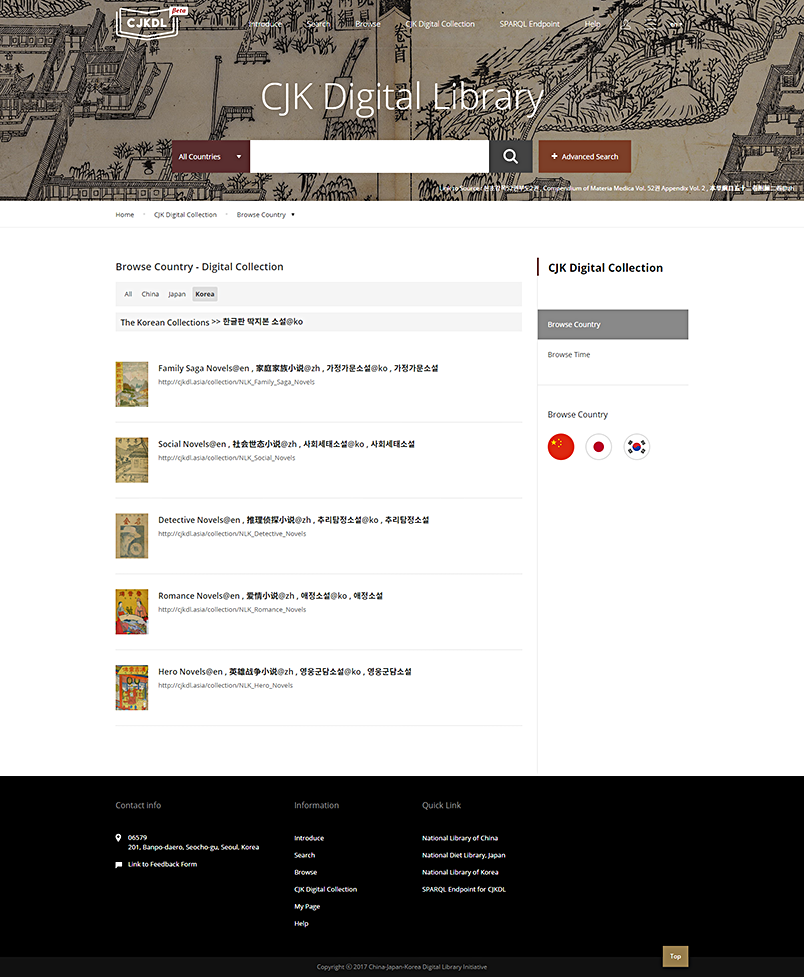Open the Romance Novels title
This screenshot has height=977, width=804.
pos(270,596)
